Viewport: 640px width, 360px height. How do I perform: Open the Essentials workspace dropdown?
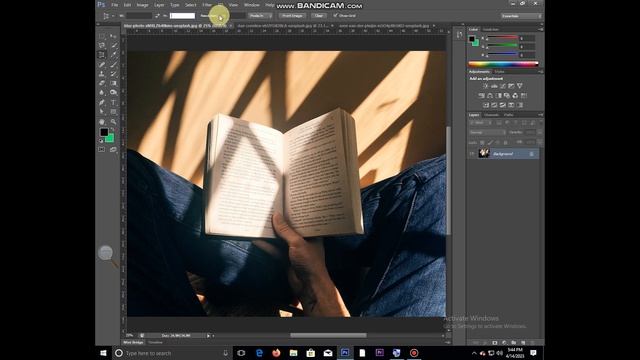click(522, 16)
